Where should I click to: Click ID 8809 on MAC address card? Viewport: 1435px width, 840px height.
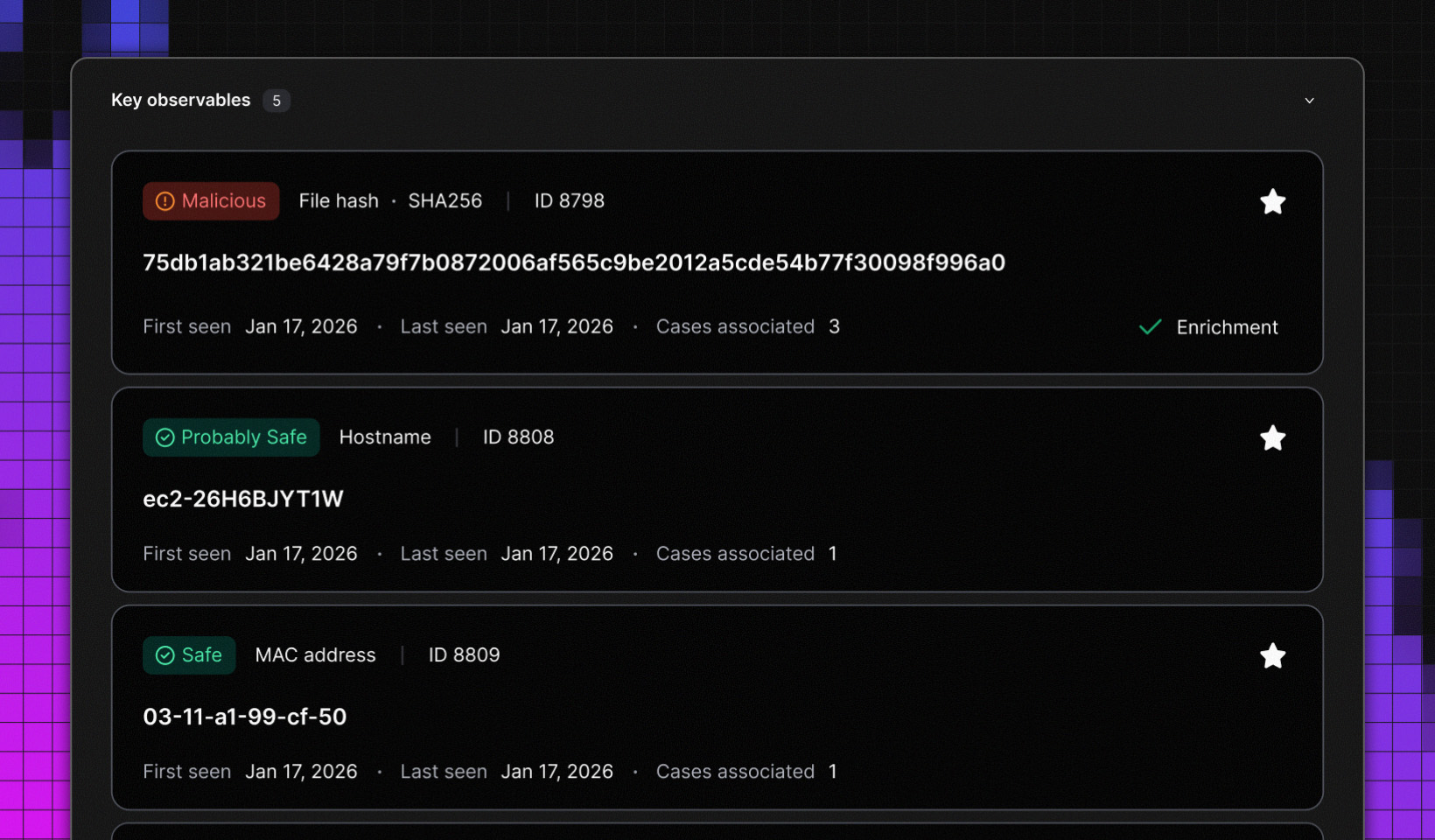click(464, 655)
